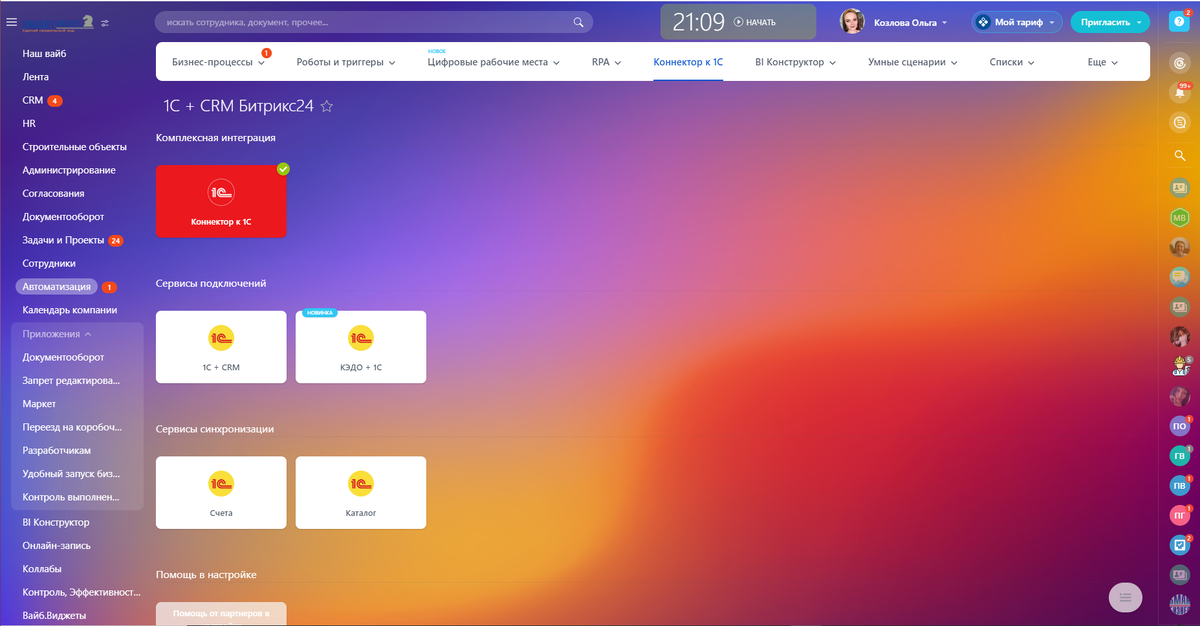Viewport: 1200px width, 626px height.
Task: Open Помощь от партнеров tile
Action: tap(221, 613)
